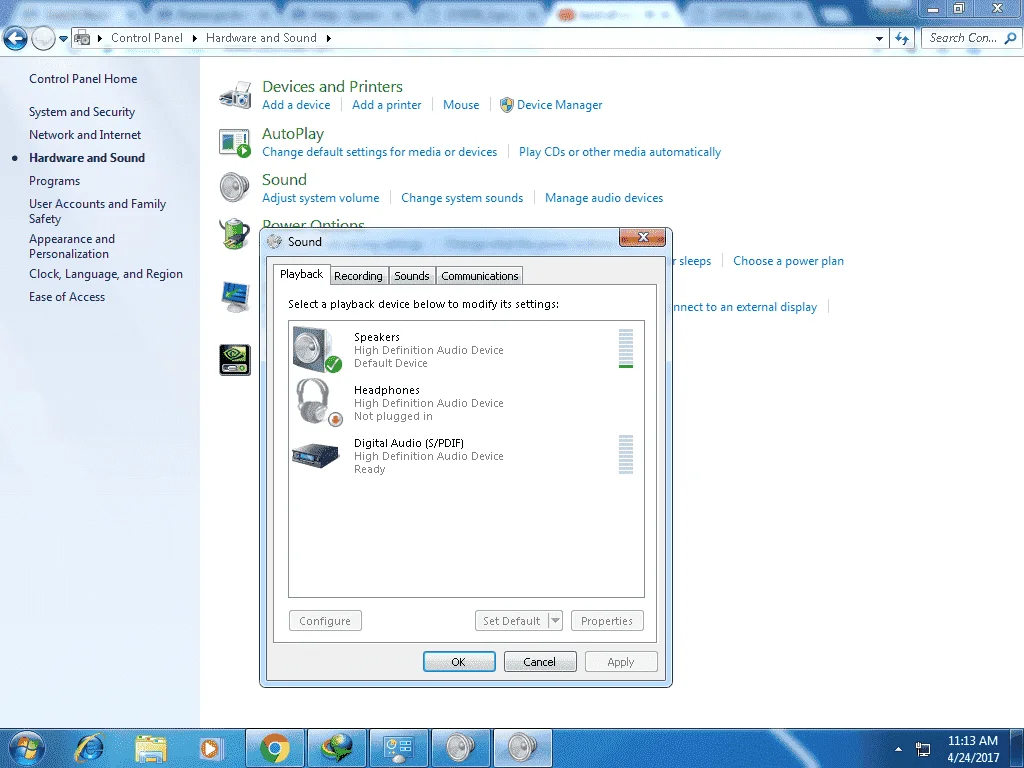Viewport: 1024px width, 768px height.
Task: Launch Google Chrome from taskbar
Action: 275,748
